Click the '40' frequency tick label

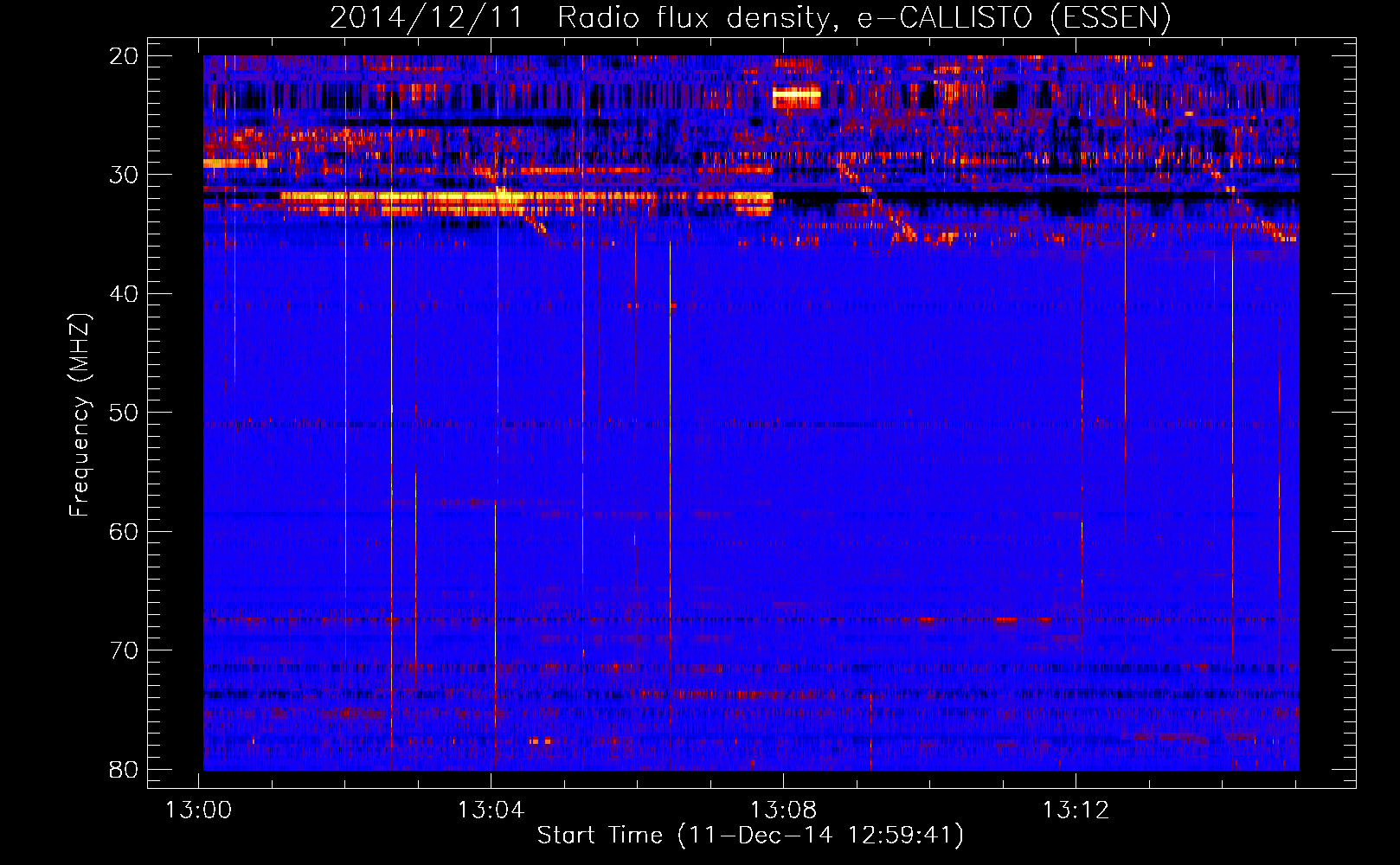124,294
